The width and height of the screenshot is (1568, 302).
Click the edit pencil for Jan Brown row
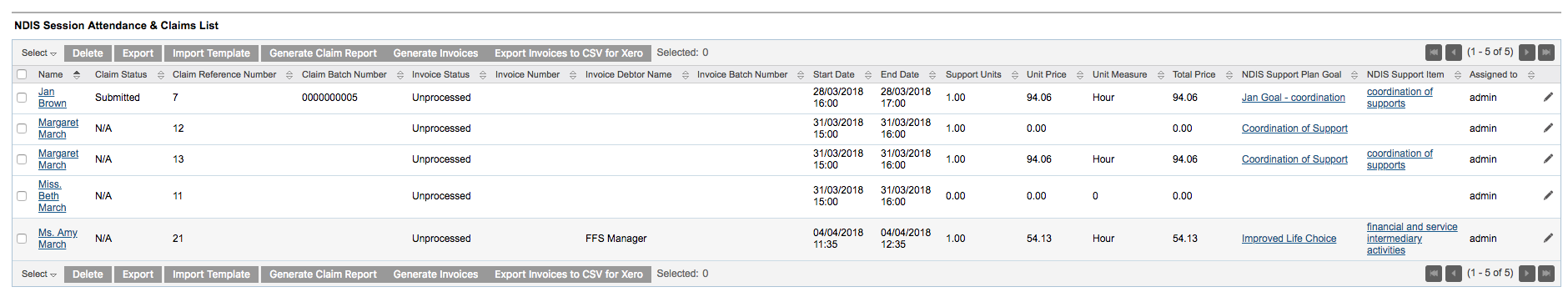[1548, 98]
